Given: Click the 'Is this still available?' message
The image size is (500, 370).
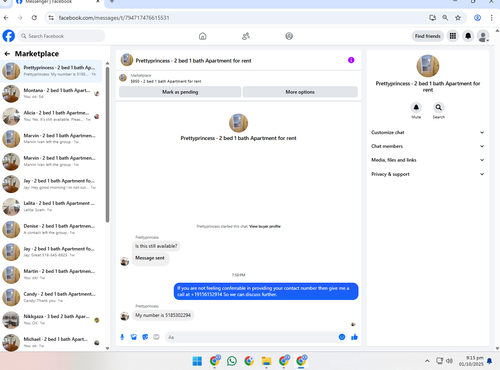Looking at the screenshot, I should 156,246.
